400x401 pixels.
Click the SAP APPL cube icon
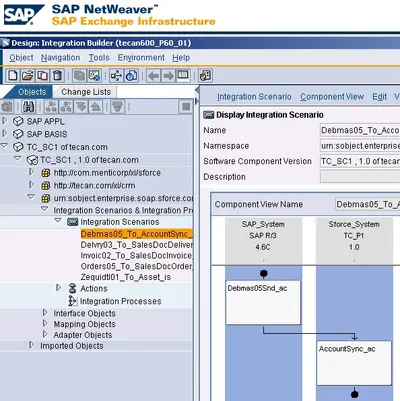[18, 121]
